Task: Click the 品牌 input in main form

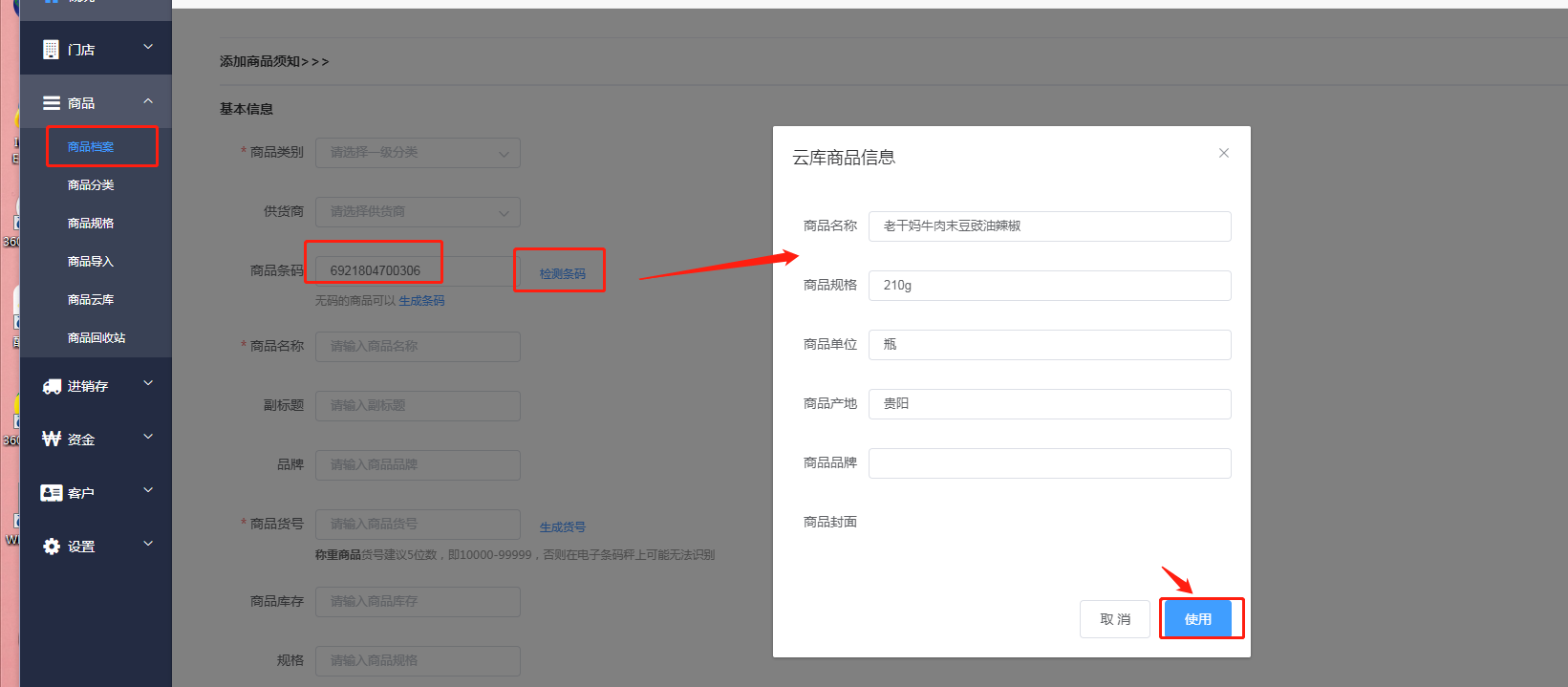Action: pyautogui.click(x=418, y=465)
